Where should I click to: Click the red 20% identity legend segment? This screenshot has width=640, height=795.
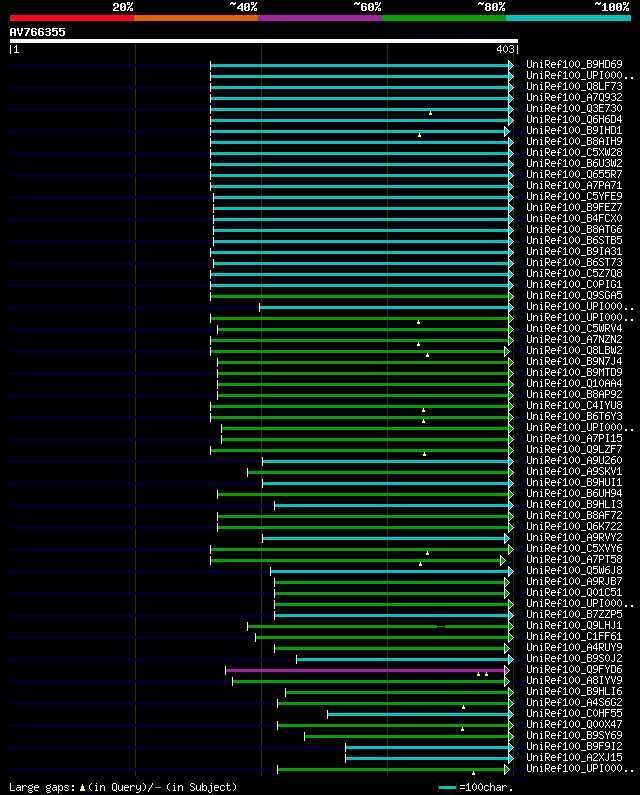click(x=72, y=18)
